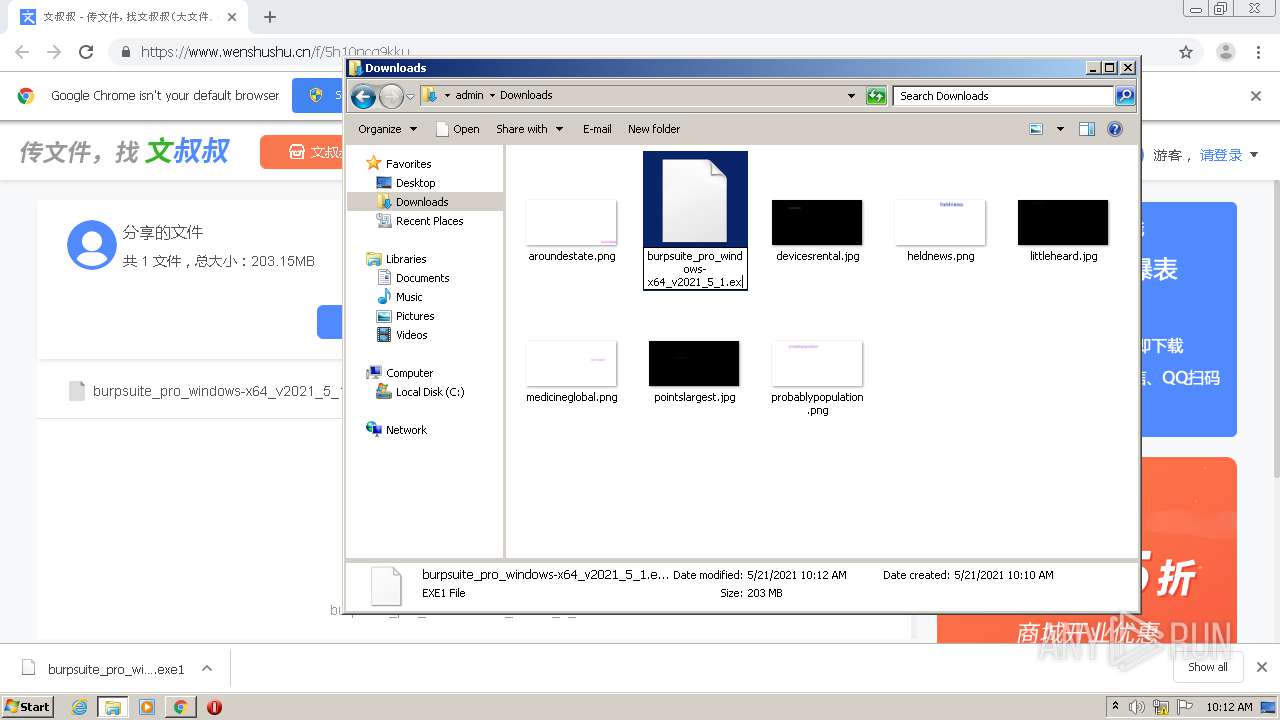Viewport: 1280px width, 720px height.
Task: Select the pointslargest.jpg thumbnail
Action: coord(694,363)
